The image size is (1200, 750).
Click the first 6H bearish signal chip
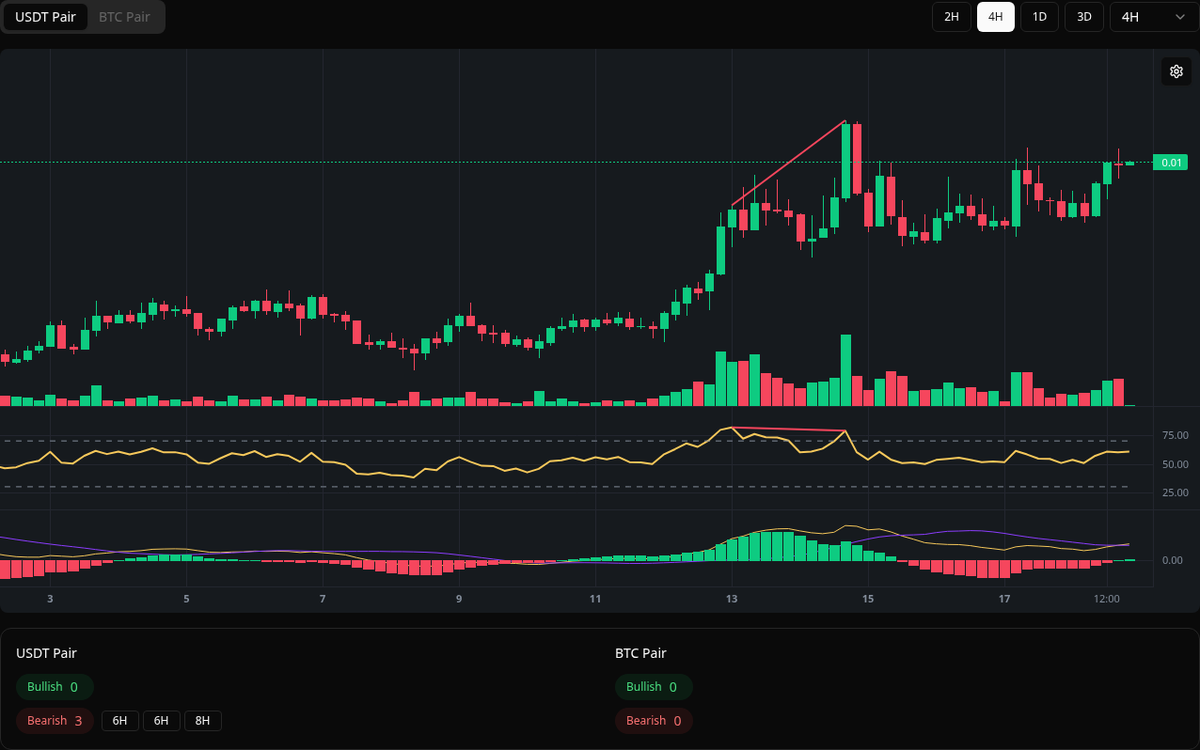[x=119, y=720]
